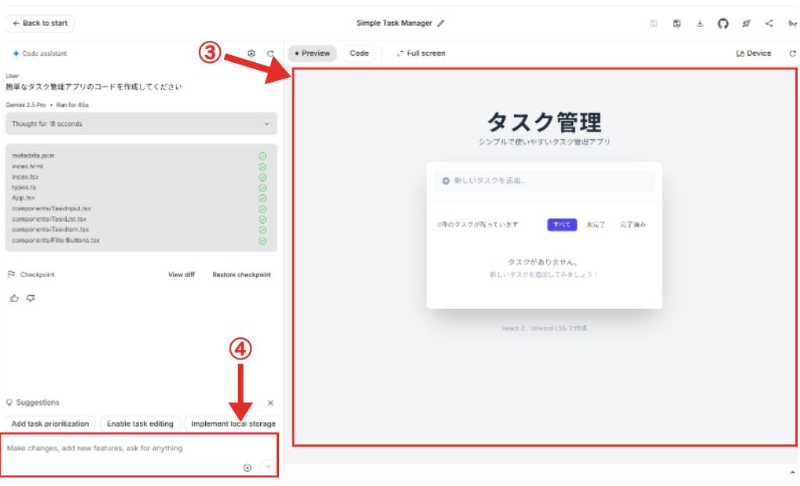Open the metadata.json file entry
Screen dimensions: 800x486
coord(33,156)
